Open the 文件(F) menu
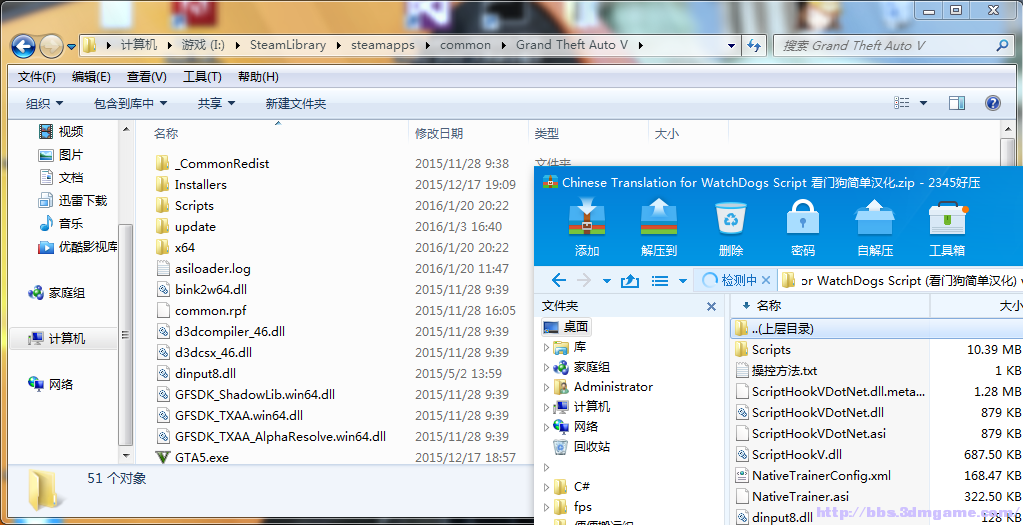1023x525 pixels. 37,77
